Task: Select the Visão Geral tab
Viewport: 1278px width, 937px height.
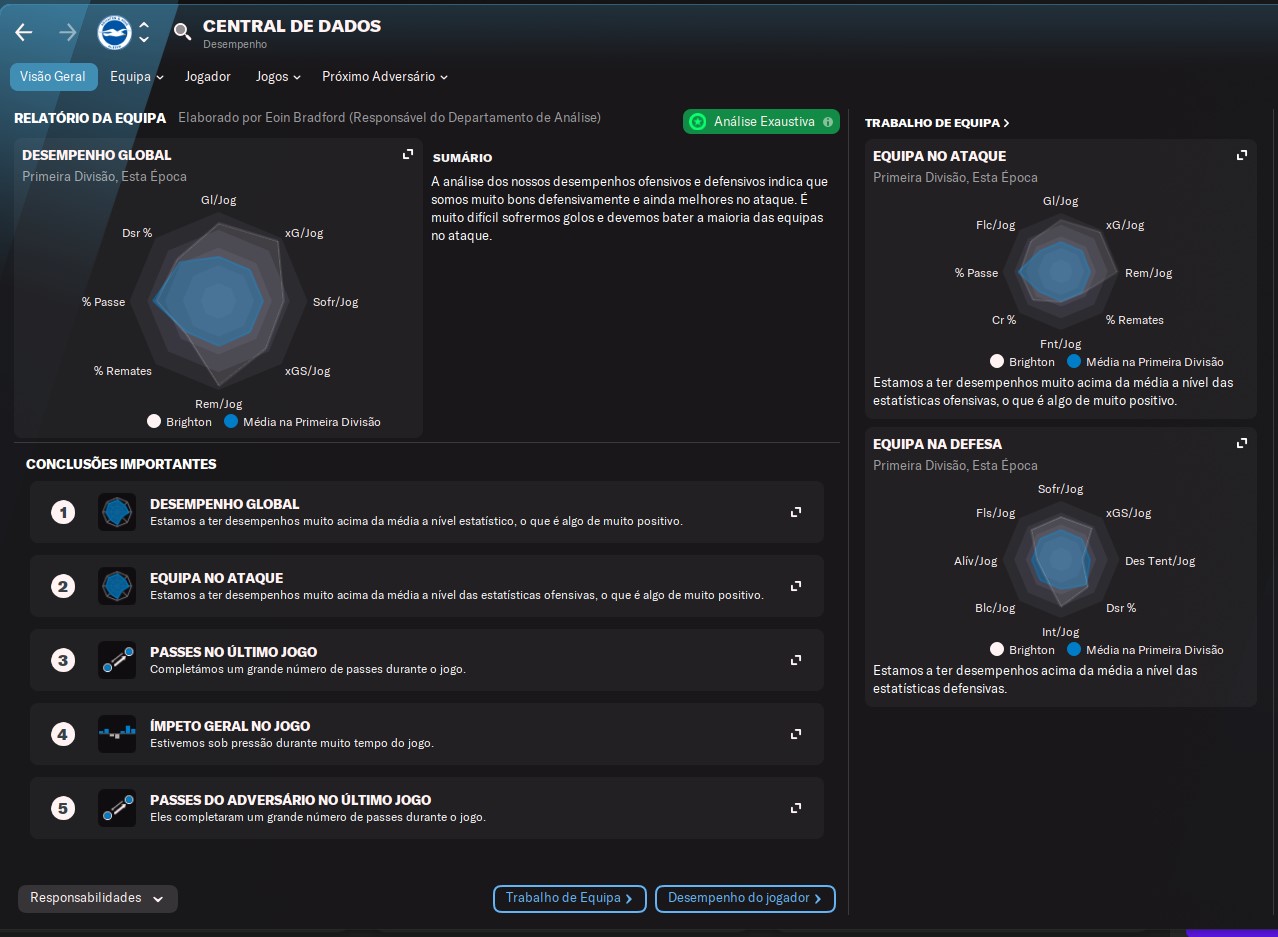Action: click(x=53, y=77)
